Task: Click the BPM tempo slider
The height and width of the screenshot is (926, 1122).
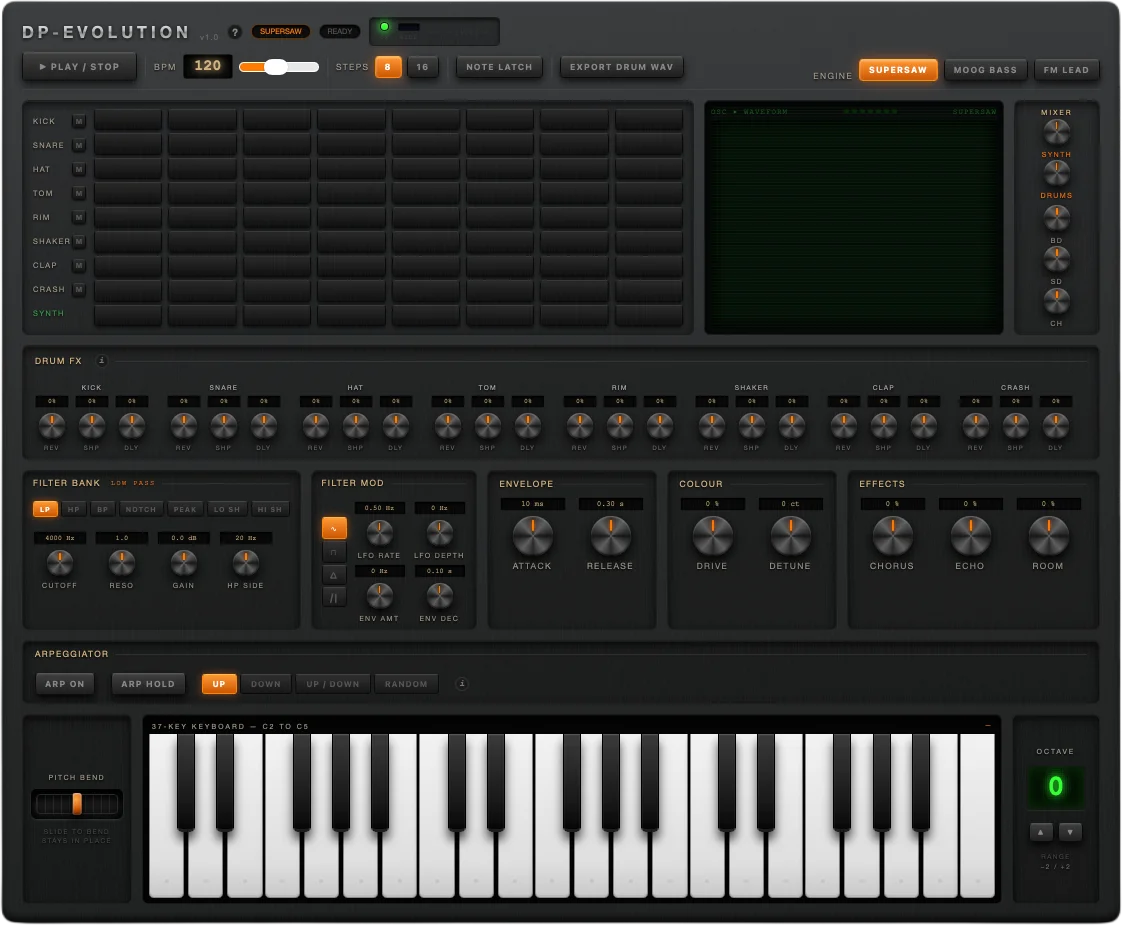Action: 279,67
